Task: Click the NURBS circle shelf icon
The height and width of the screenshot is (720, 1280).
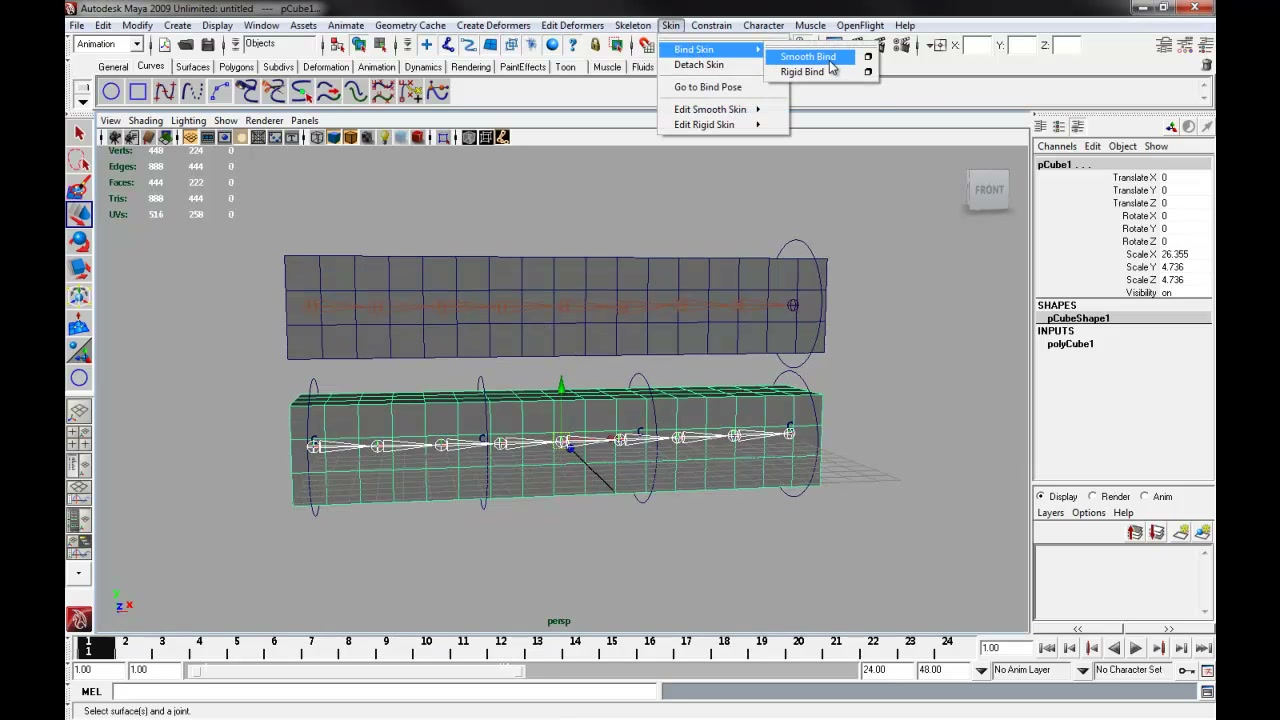Action: tap(111, 92)
